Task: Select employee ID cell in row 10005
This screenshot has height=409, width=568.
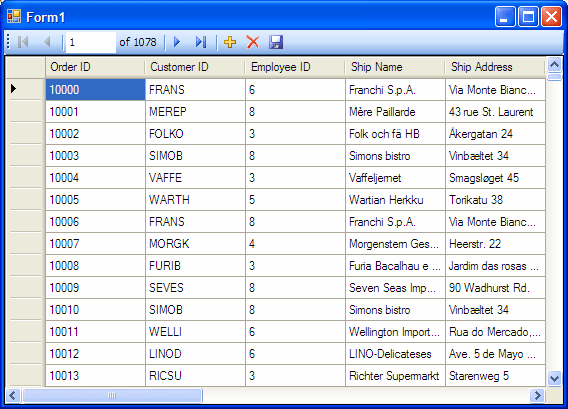Action: 295,200
